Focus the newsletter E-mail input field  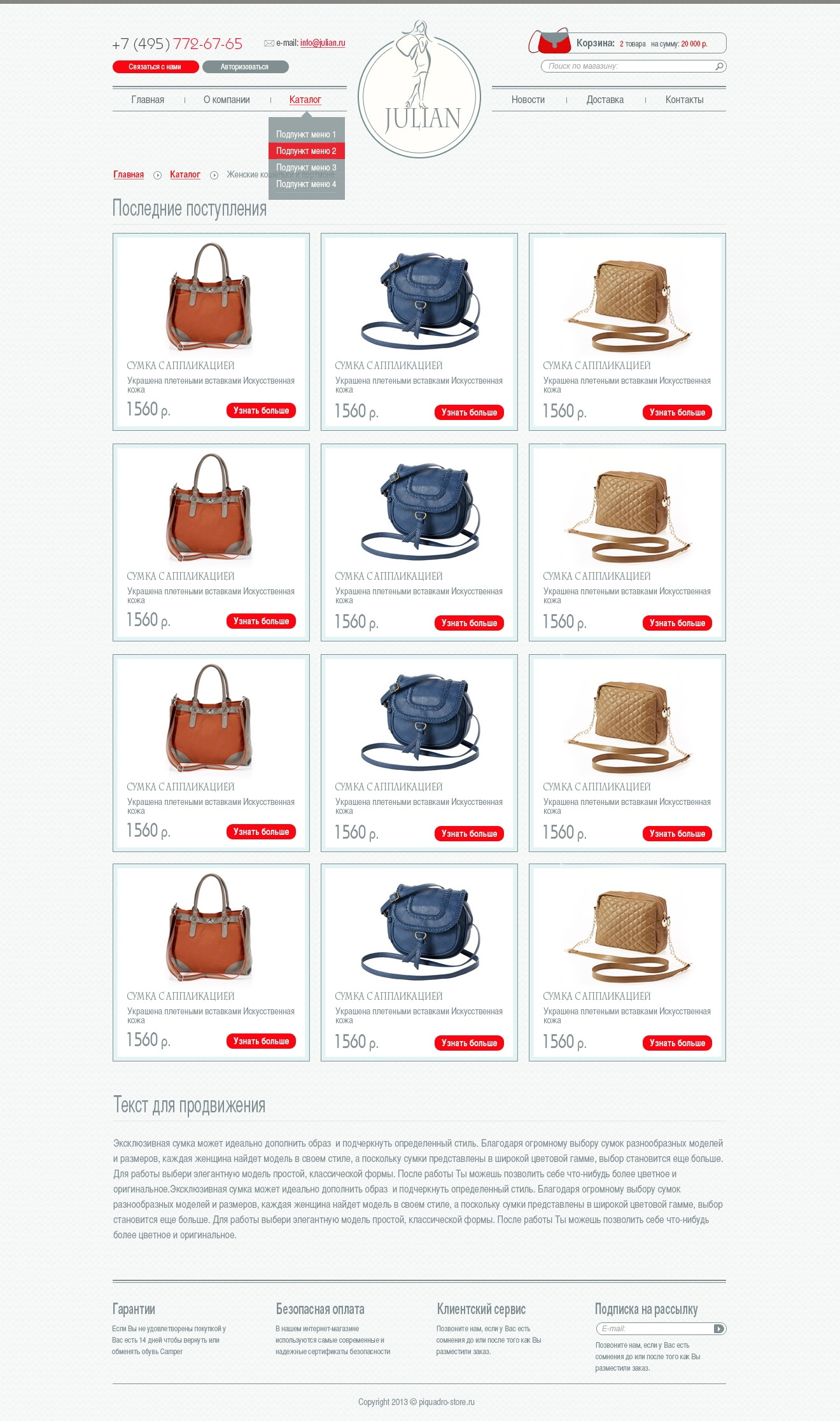654,1329
